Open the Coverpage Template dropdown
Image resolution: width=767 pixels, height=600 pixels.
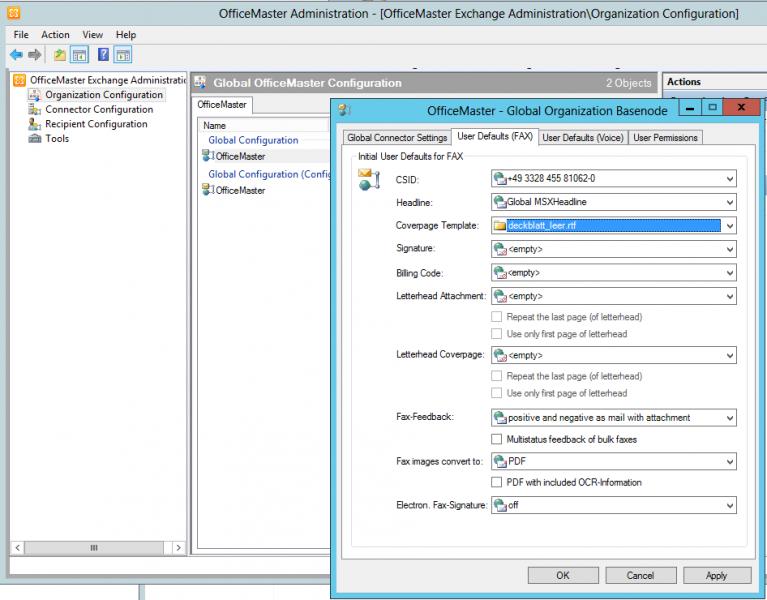[729, 226]
